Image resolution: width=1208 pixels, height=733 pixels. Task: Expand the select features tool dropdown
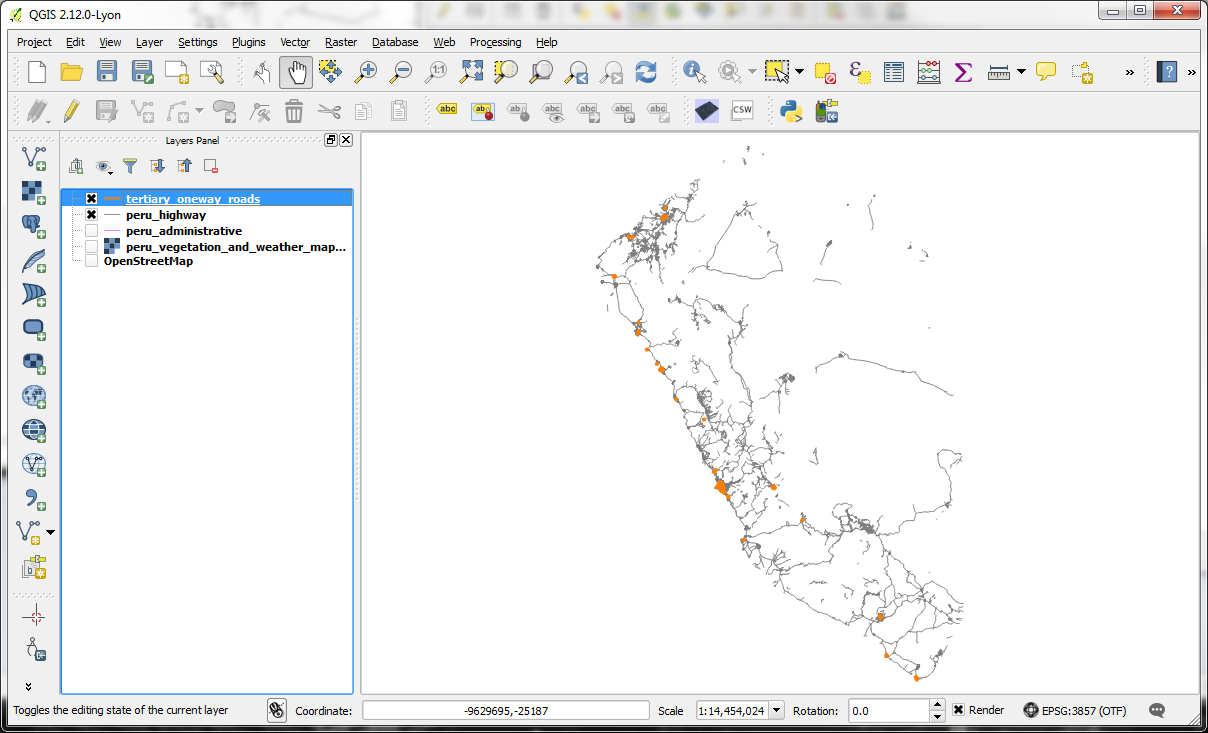point(799,72)
